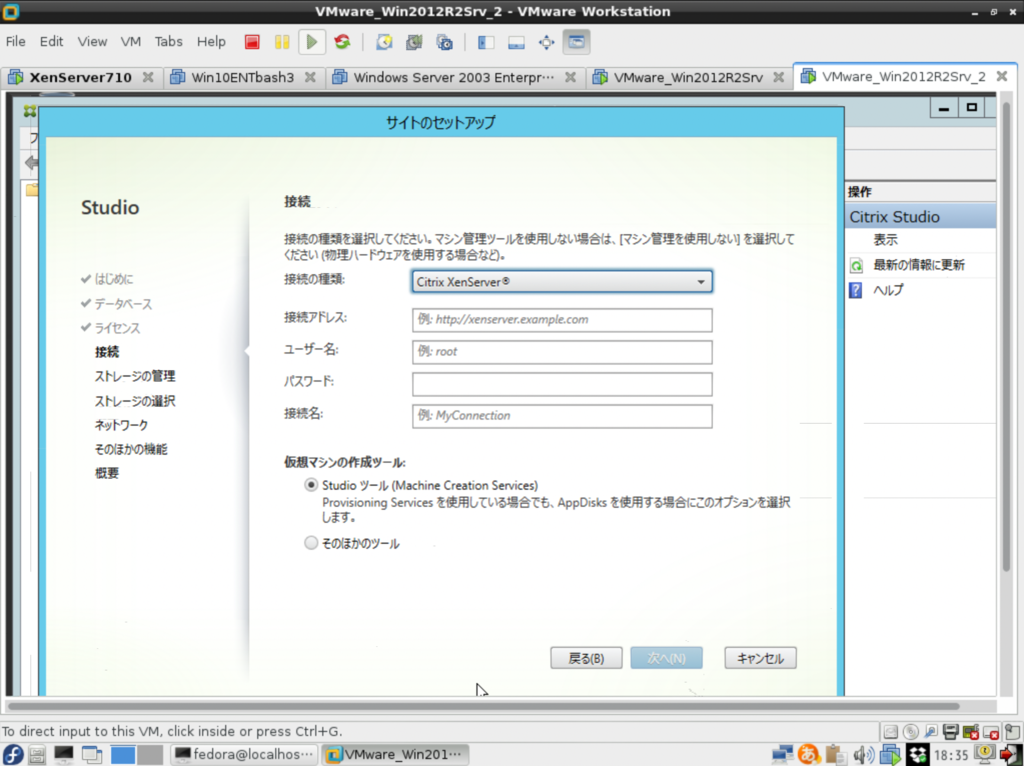Switch to Windows Server 2003 Enterprise tab
Image resolution: width=1024 pixels, height=766 pixels.
tap(453, 77)
